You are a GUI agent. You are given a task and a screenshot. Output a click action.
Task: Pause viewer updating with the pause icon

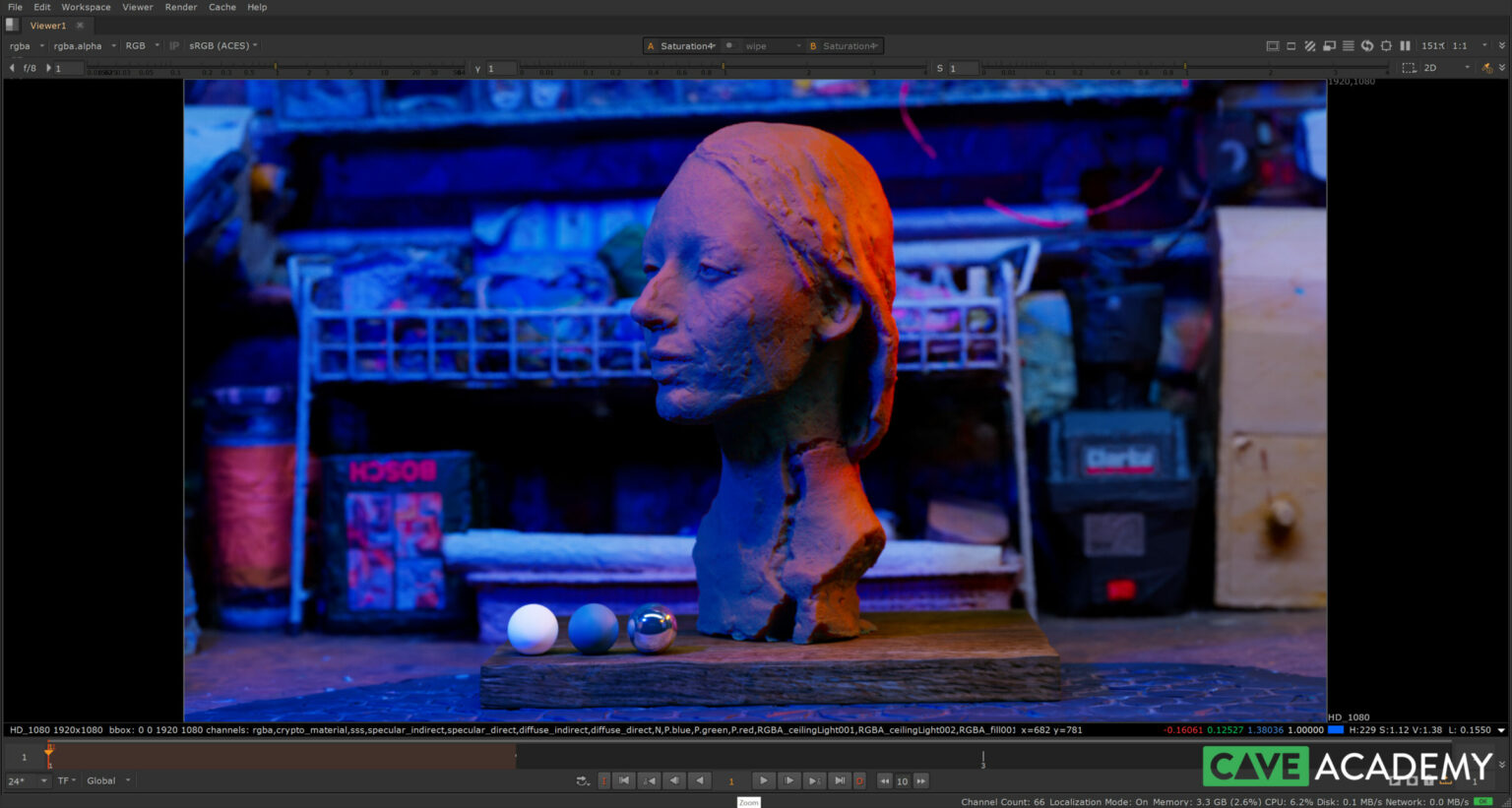[1405, 46]
